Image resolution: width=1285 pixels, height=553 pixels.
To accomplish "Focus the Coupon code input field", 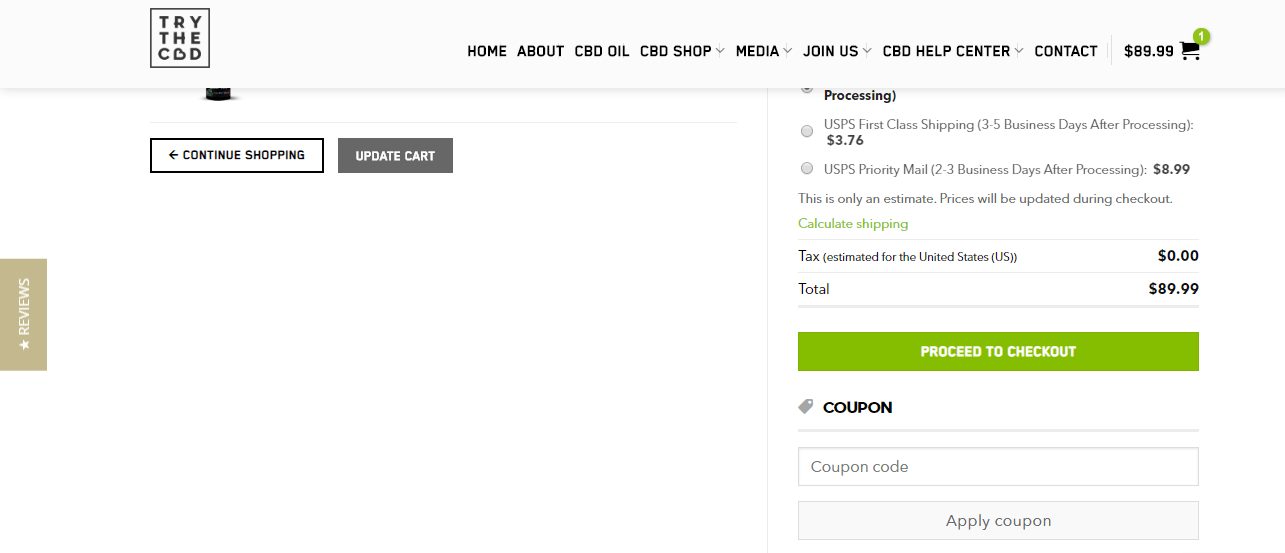I will pos(998,467).
